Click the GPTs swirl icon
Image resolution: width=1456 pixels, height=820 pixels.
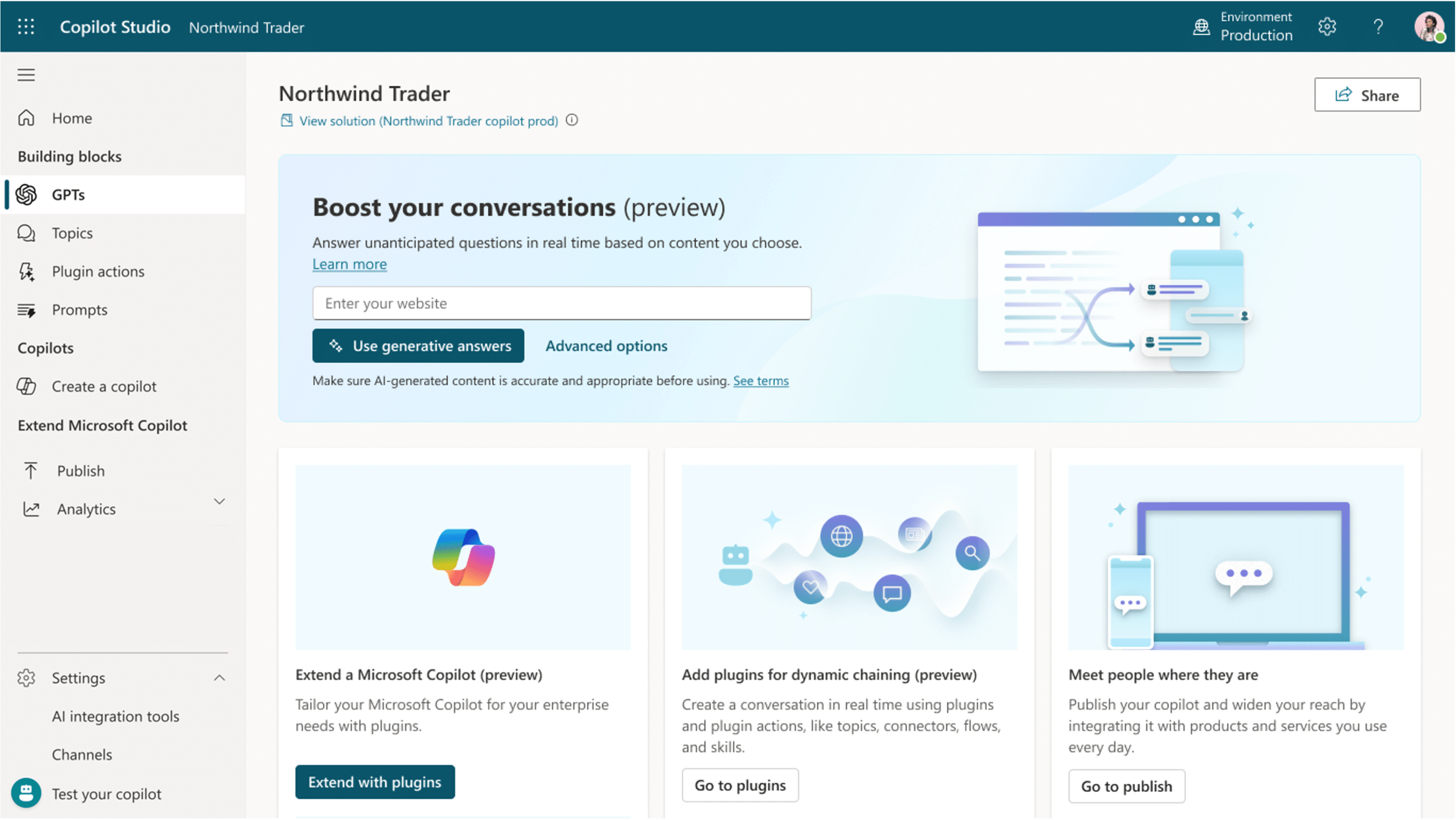click(x=26, y=195)
